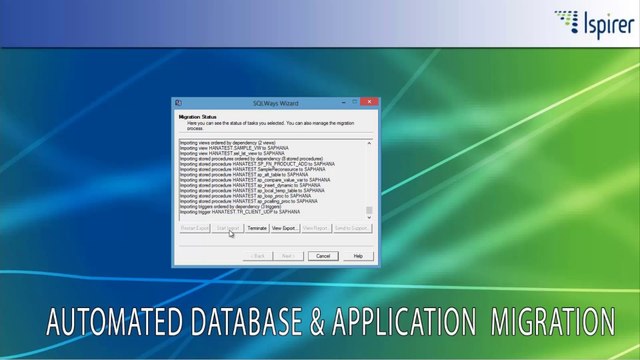640x360 pixels.
Task: Click the Terminate button
Action: (x=257, y=228)
